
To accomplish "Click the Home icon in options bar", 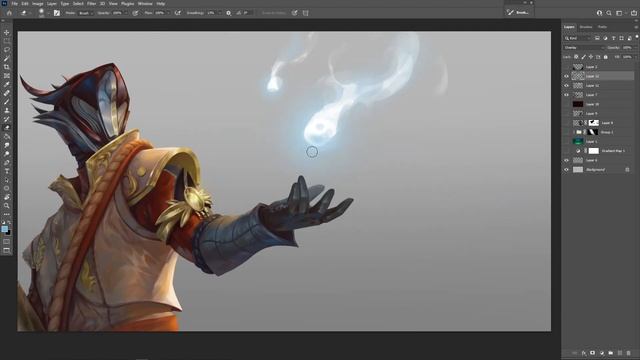I will point(9,13).
